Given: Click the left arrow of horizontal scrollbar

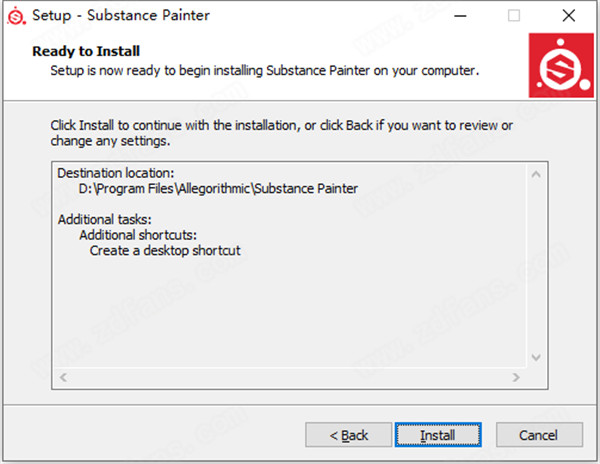Looking at the screenshot, I should coord(64,378).
